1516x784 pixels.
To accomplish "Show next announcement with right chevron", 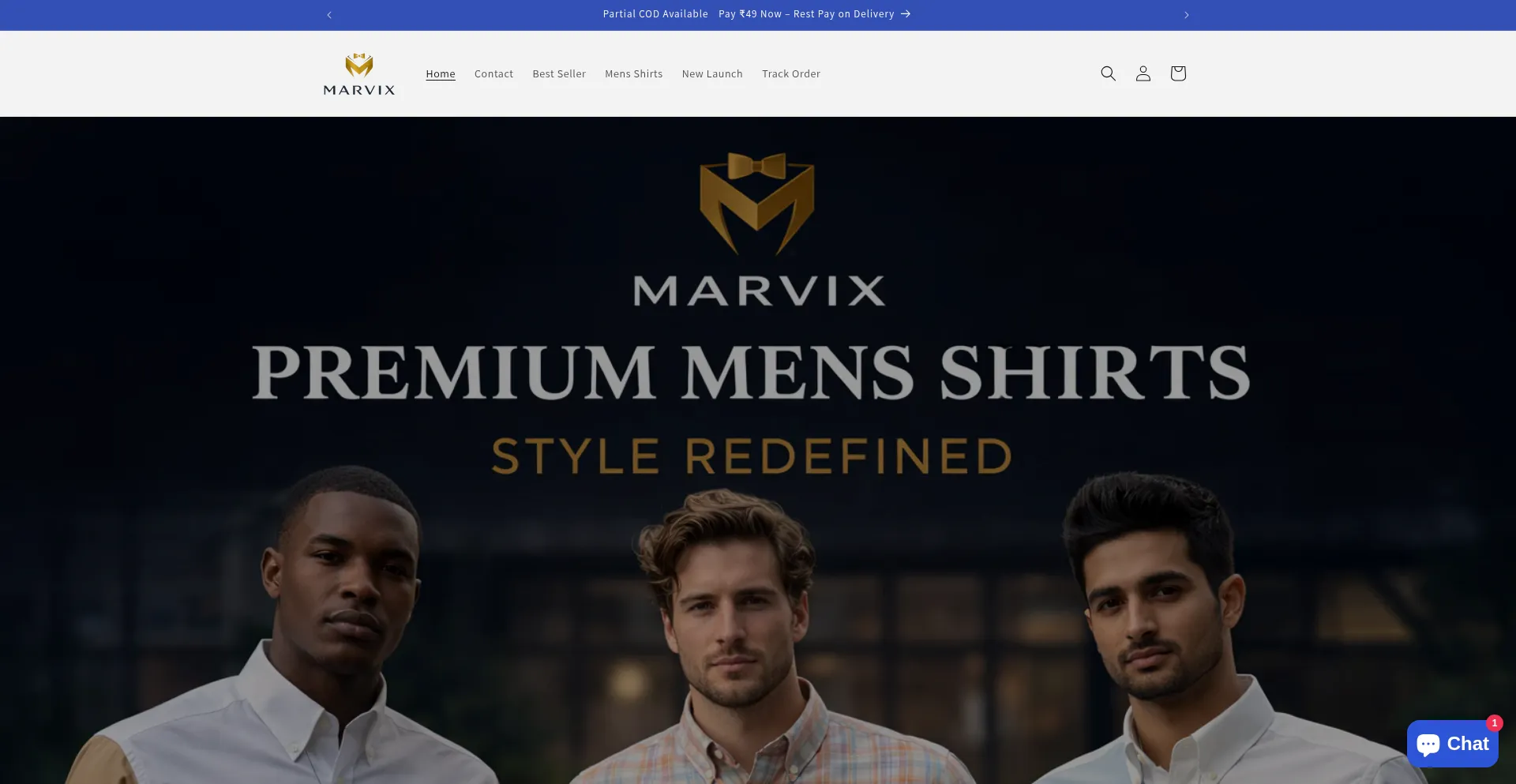I will click(1186, 15).
